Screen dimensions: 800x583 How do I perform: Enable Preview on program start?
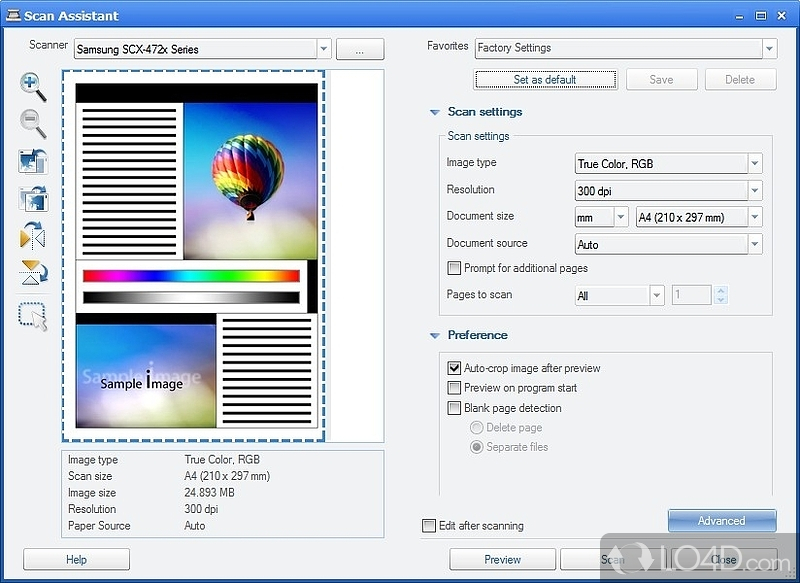pyautogui.click(x=455, y=388)
